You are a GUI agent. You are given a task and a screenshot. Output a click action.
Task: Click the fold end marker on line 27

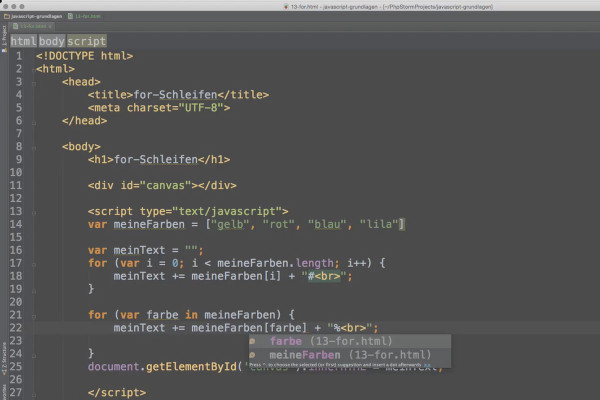click(34, 395)
